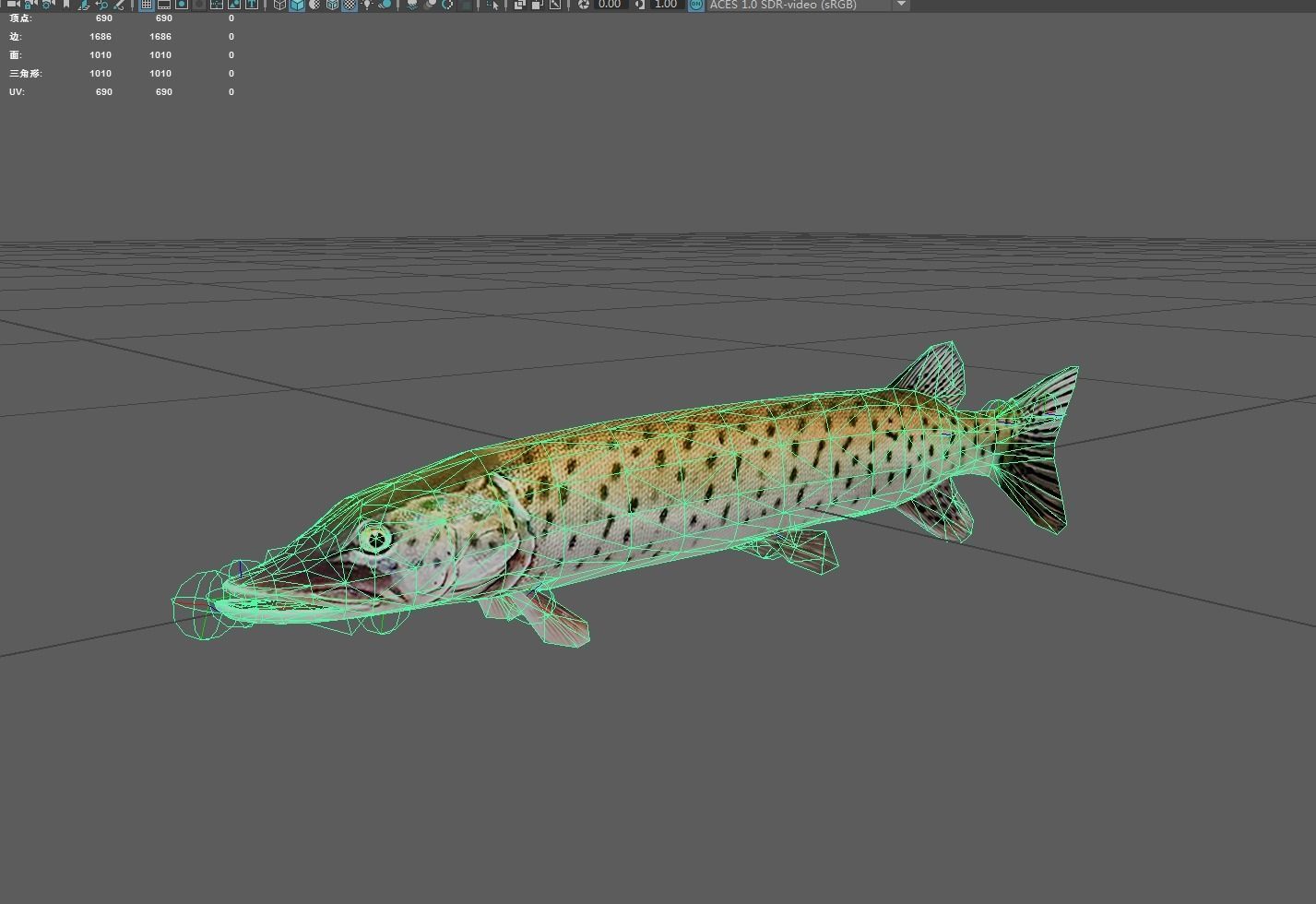Toggle the Resolution Gate icon

tap(181, 5)
